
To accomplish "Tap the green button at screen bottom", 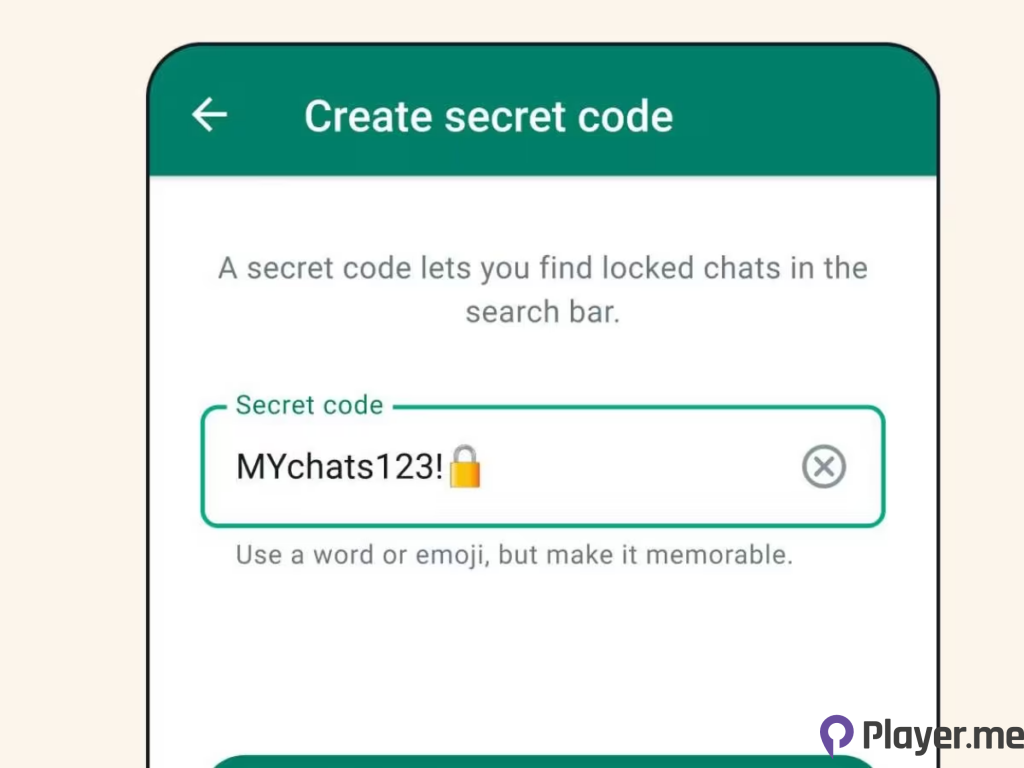I will [543, 761].
